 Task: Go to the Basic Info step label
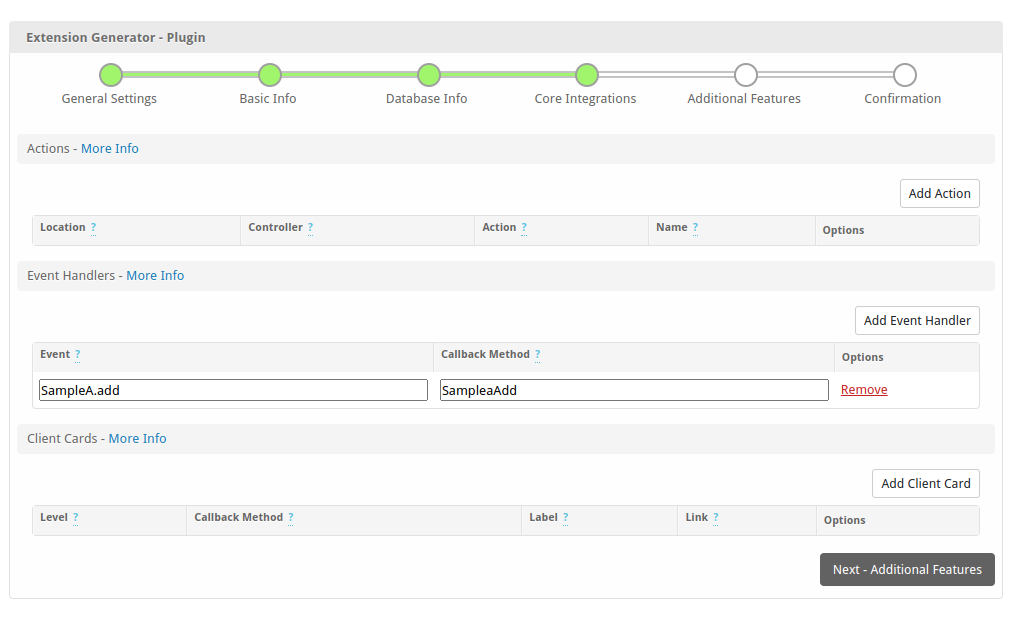[x=268, y=99]
